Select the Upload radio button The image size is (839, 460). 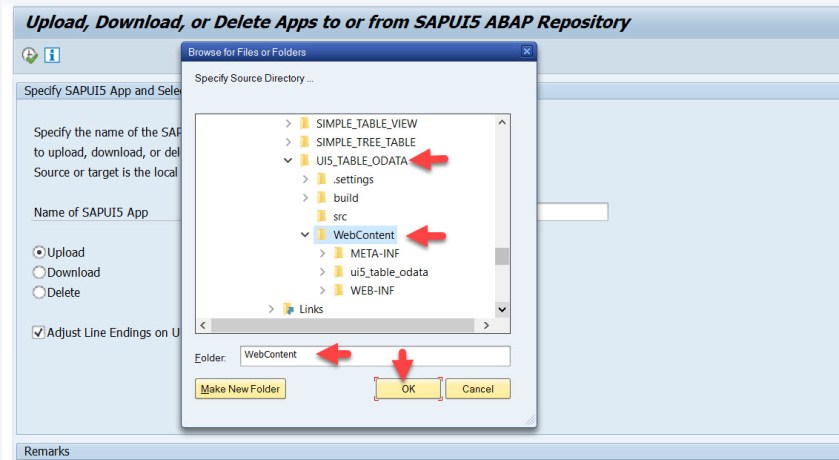[x=39, y=252]
